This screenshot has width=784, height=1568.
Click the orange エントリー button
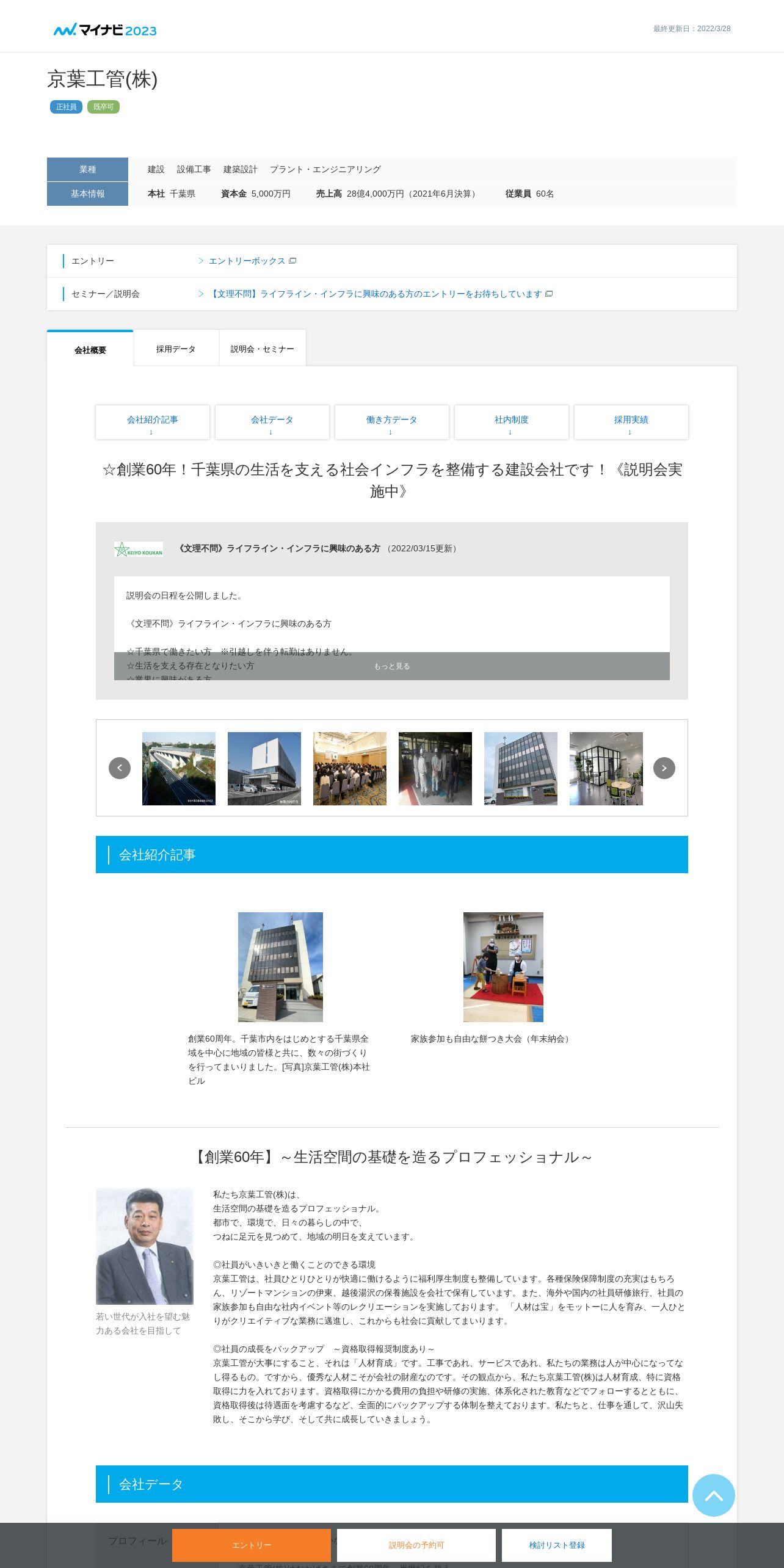(252, 1545)
